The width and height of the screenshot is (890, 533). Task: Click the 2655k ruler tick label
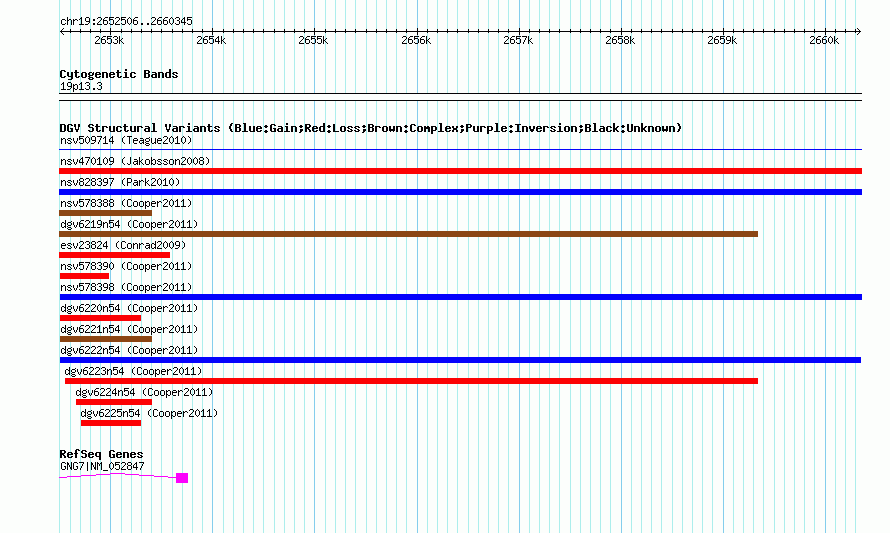(313, 40)
